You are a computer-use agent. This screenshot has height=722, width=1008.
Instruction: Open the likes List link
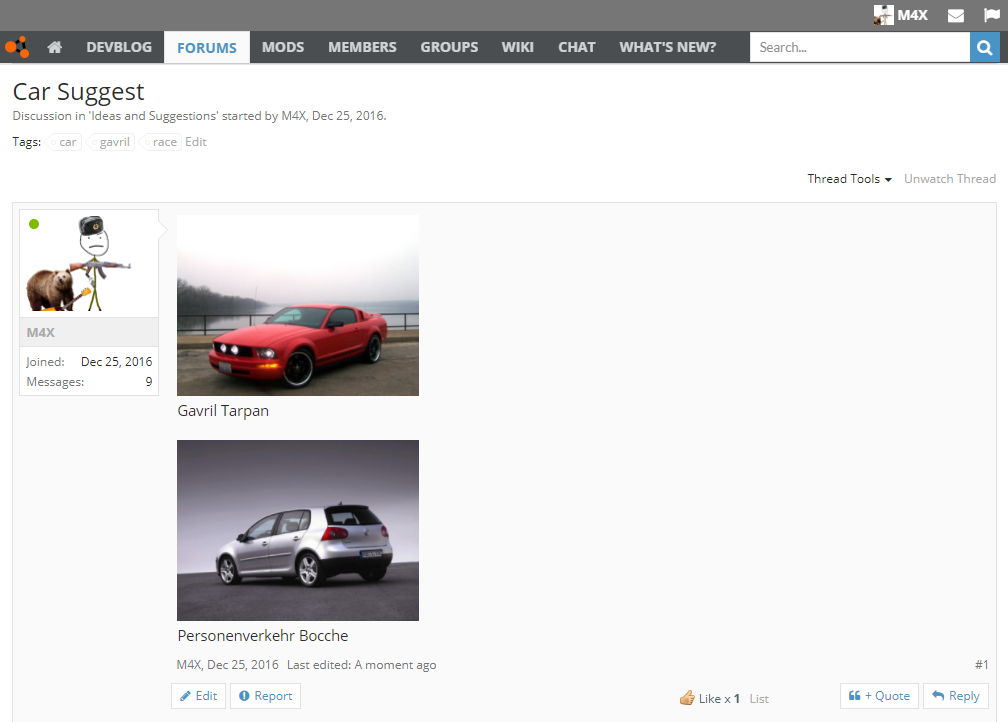click(759, 699)
